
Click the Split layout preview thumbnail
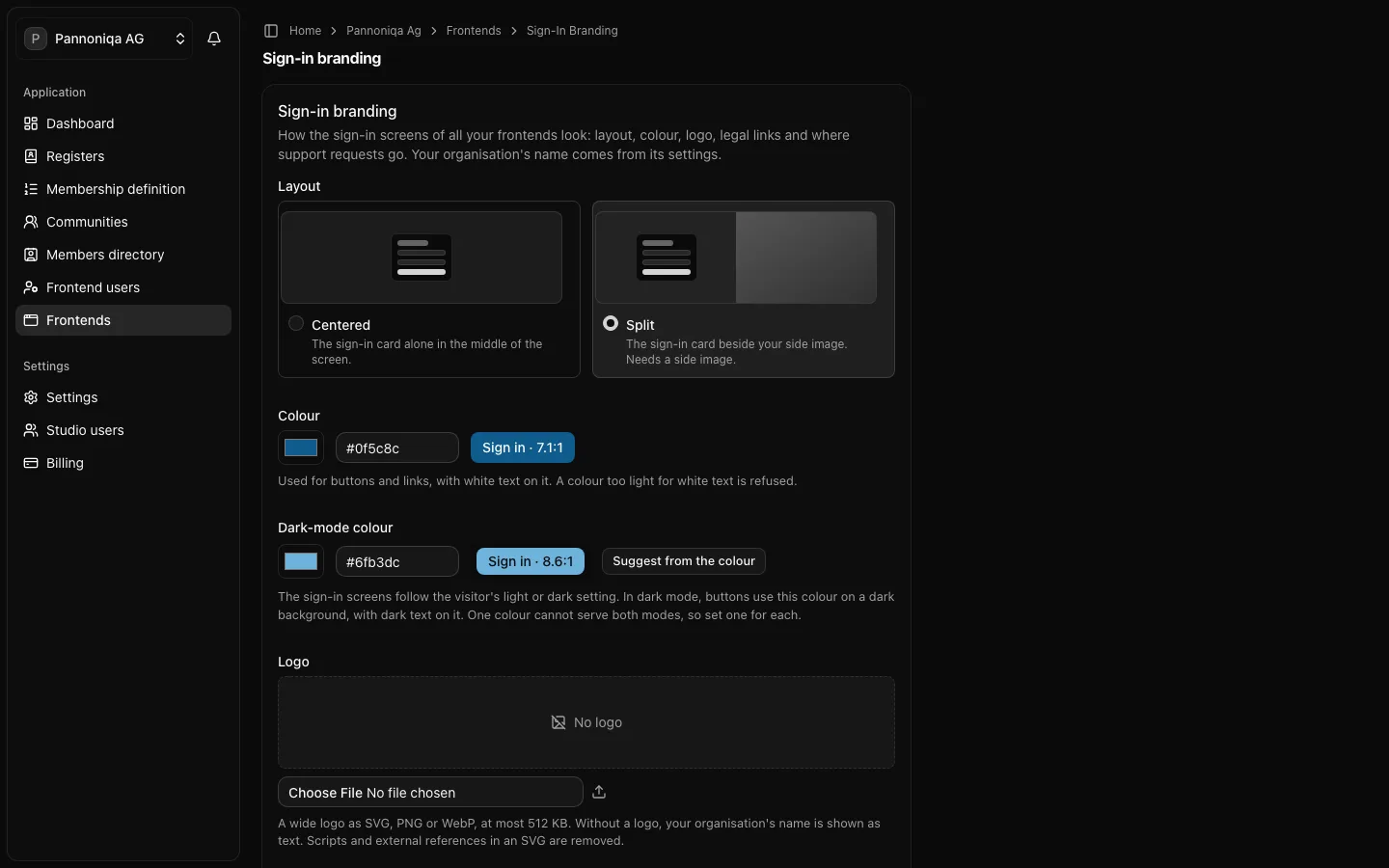coord(736,258)
